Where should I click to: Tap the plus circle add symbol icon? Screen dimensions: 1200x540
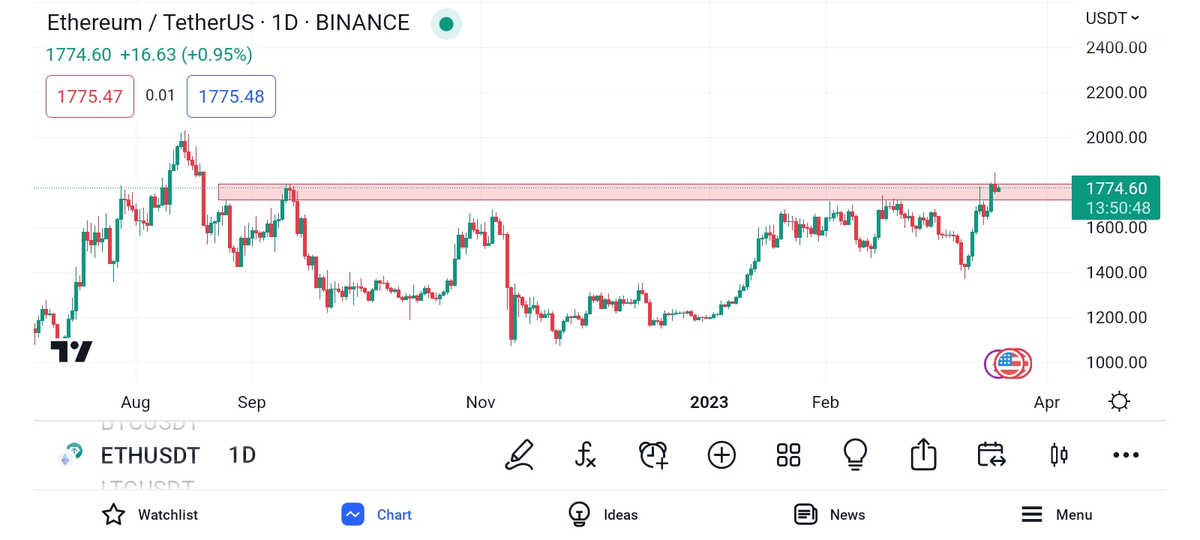pyautogui.click(x=721, y=455)
